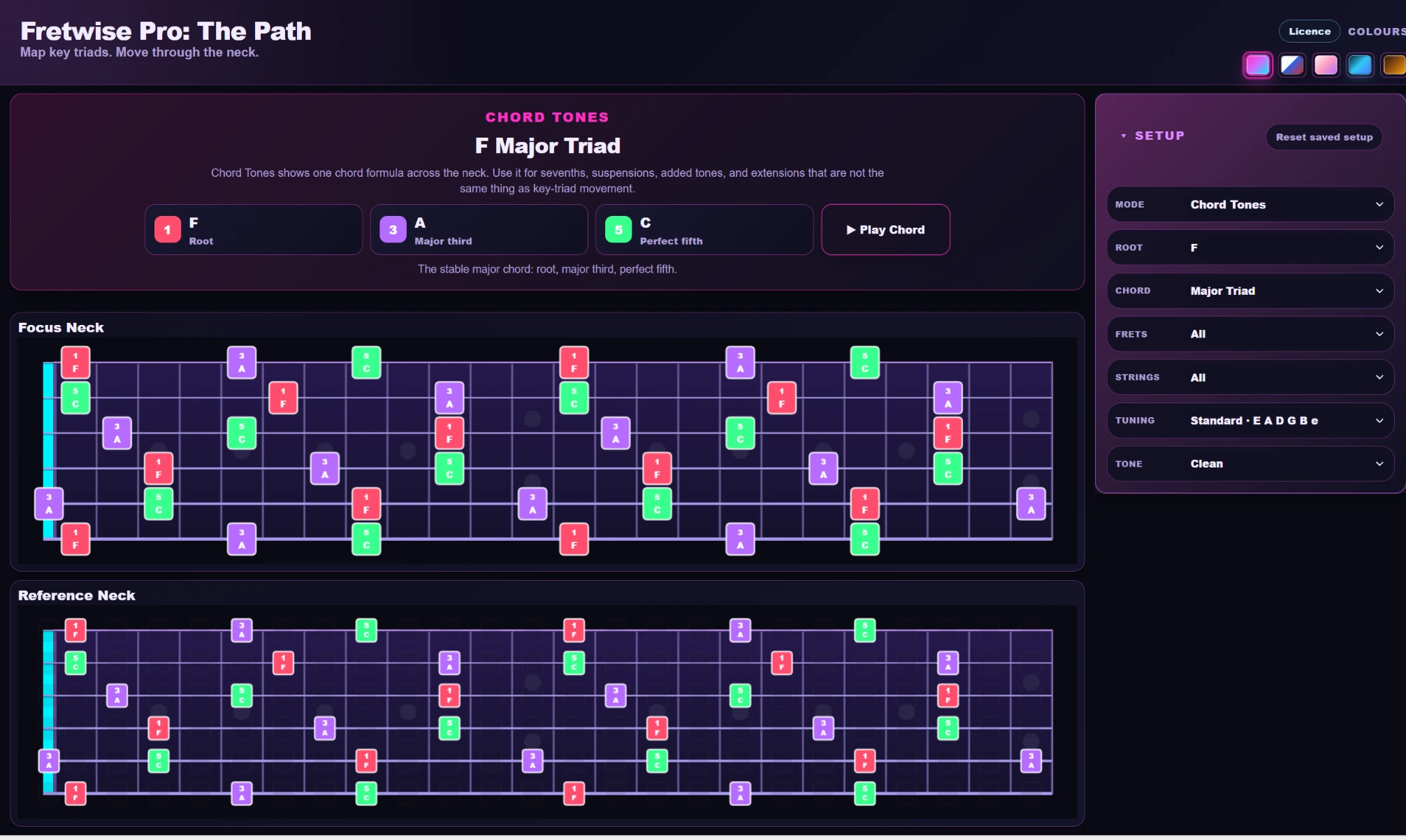Collapse the SETUP panel

coord(1153,136)
